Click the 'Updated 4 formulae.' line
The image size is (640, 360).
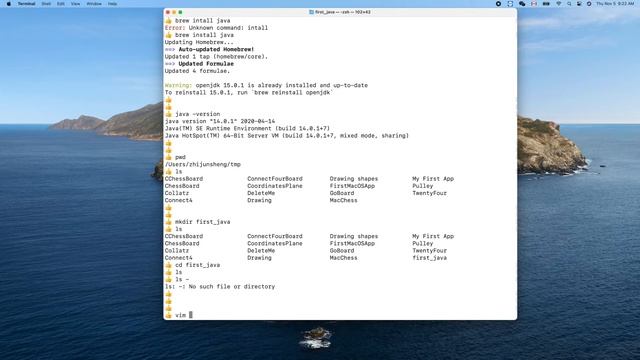(198, 71)
